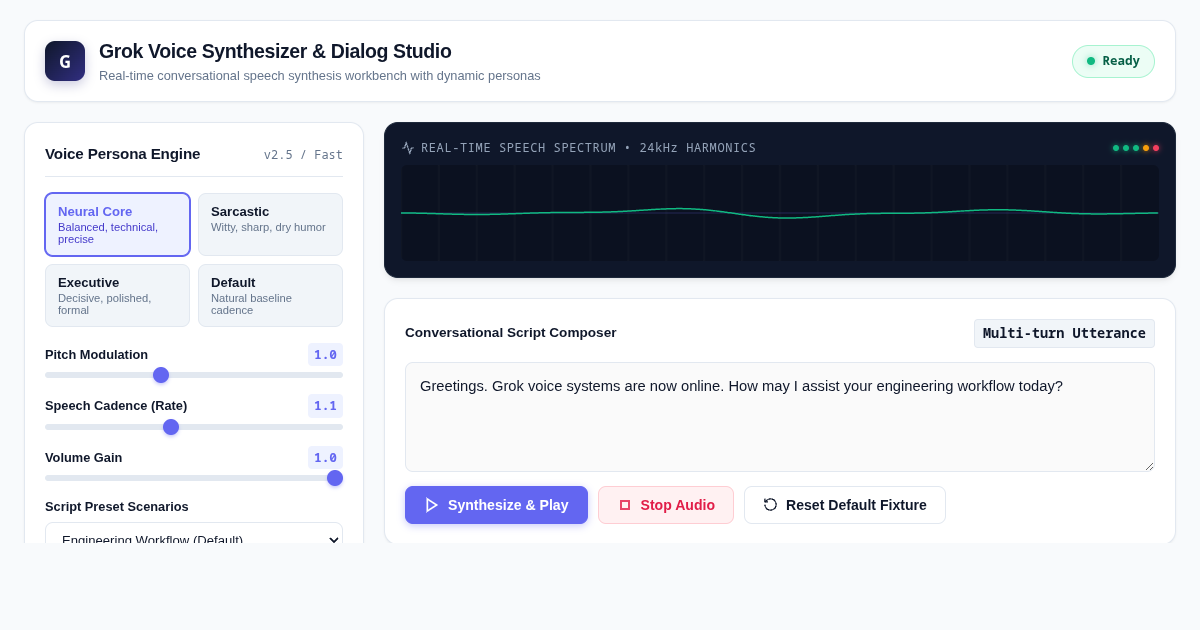1200x630 pixels.
Task: Click the textarea resize grip corner
Action: pyautogui.click(x=1149, y=466)
